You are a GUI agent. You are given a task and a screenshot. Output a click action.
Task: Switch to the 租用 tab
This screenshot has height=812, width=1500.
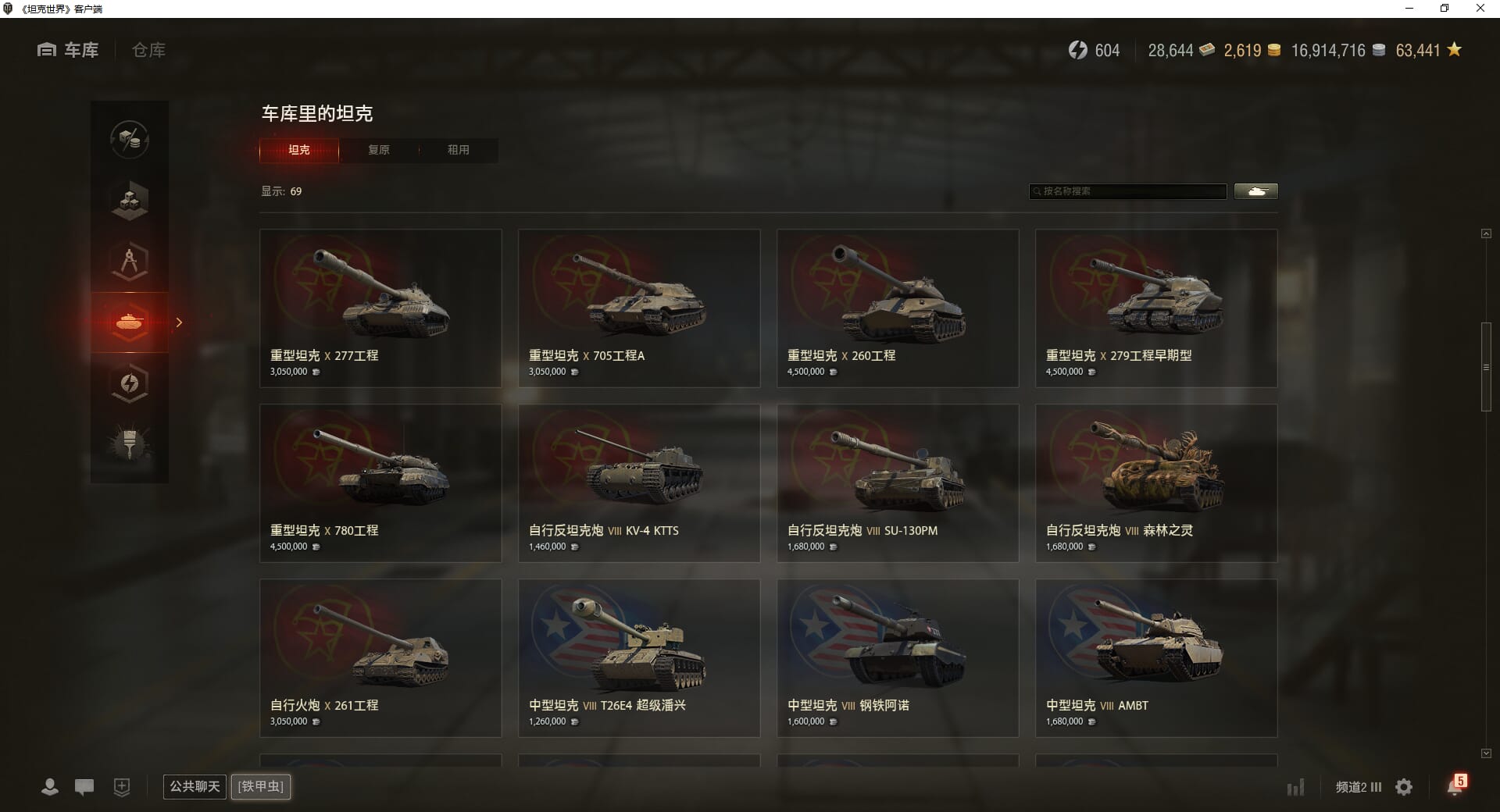[459, 150]
